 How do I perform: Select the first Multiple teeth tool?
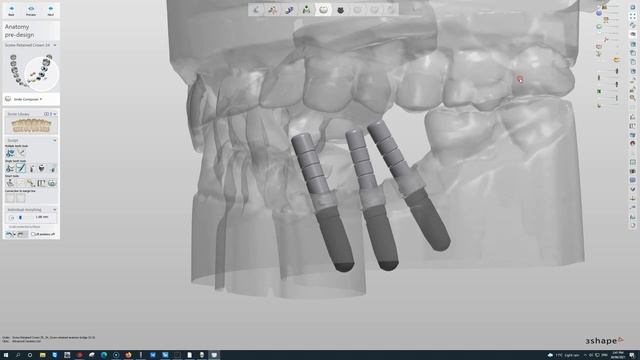click(10, 153)
